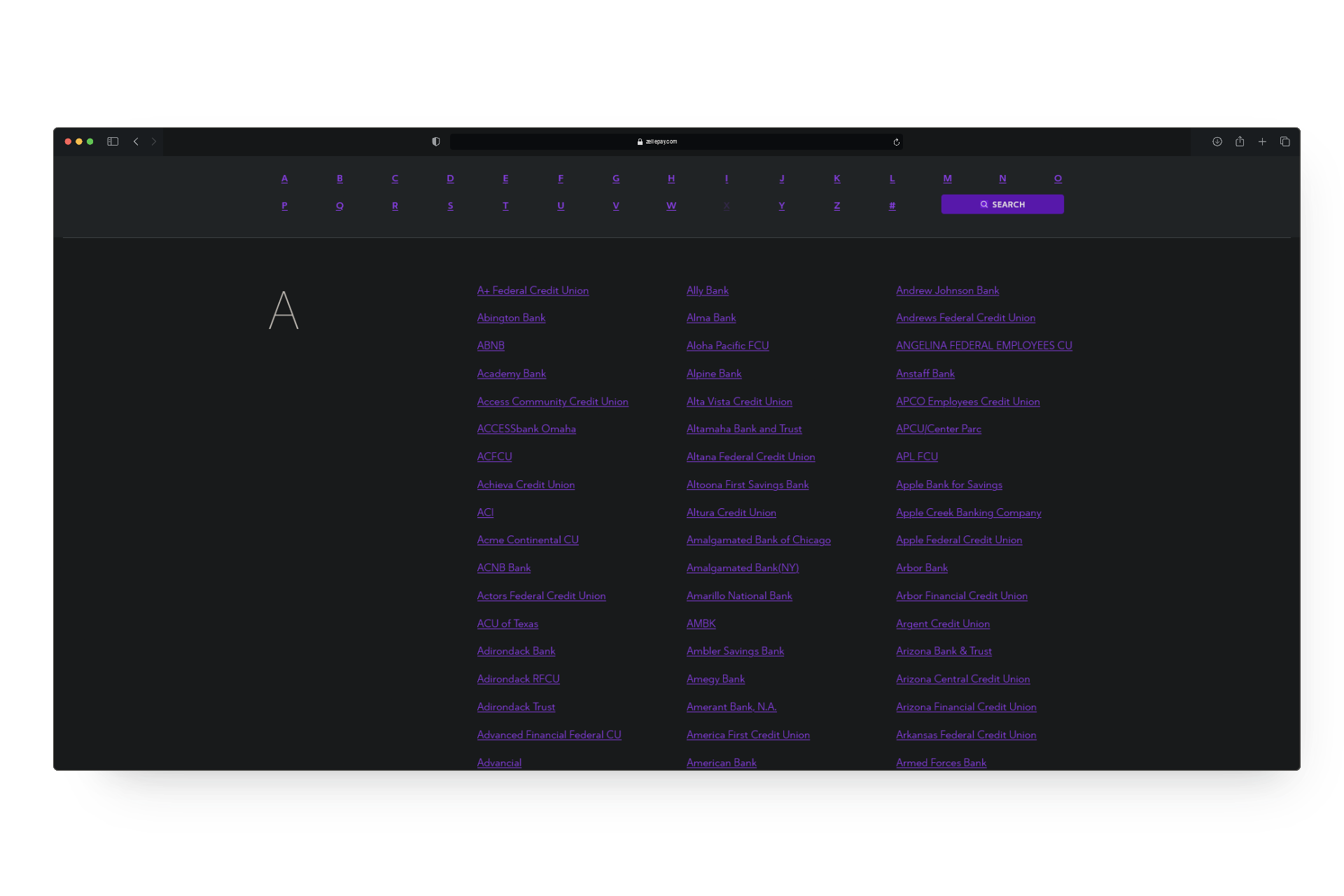The width and height of the screenshot is (1344, 896).
Task: Click Apple Bank for Savings link
Action: click(948, 484)
